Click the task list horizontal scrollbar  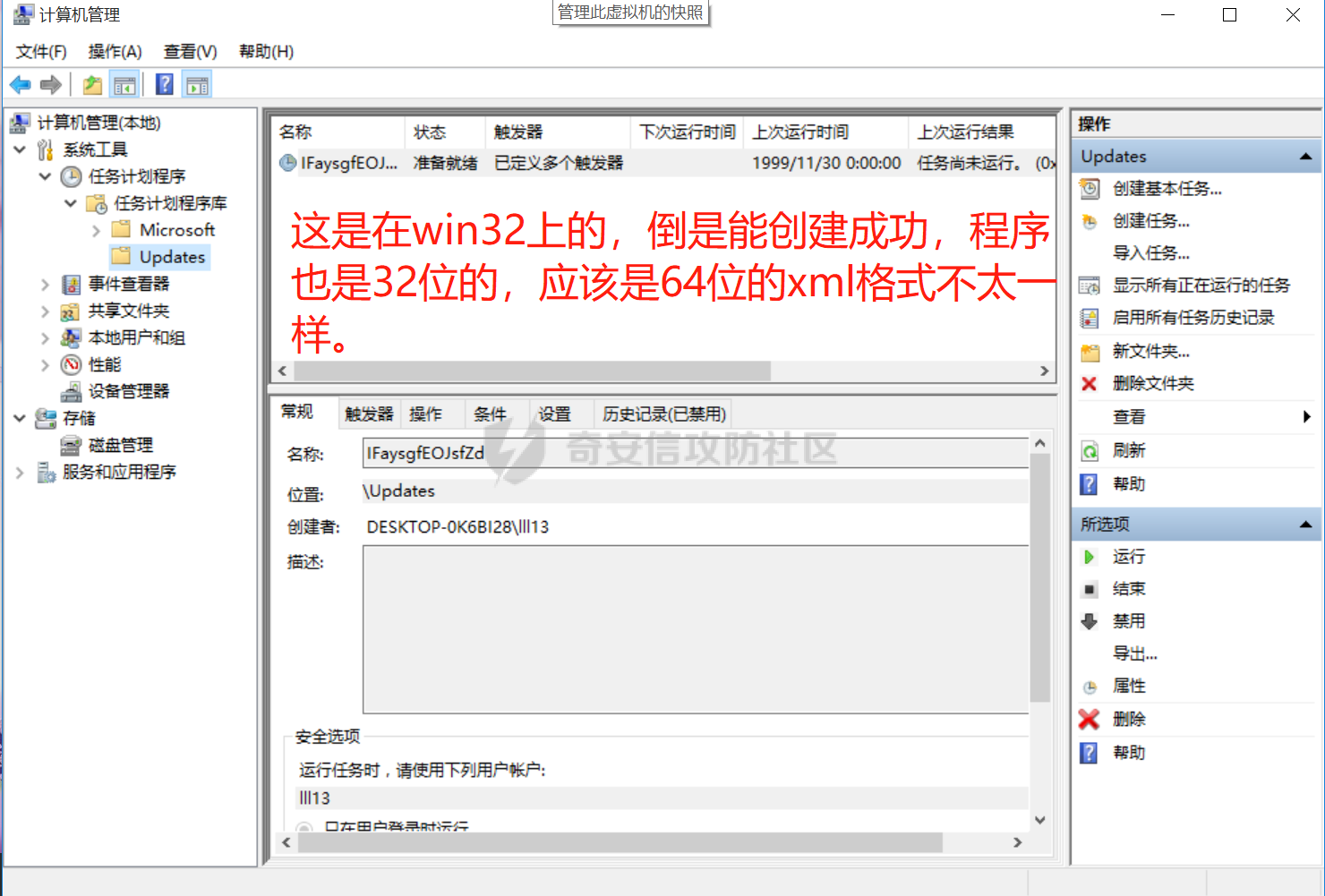tap(532, 371)
